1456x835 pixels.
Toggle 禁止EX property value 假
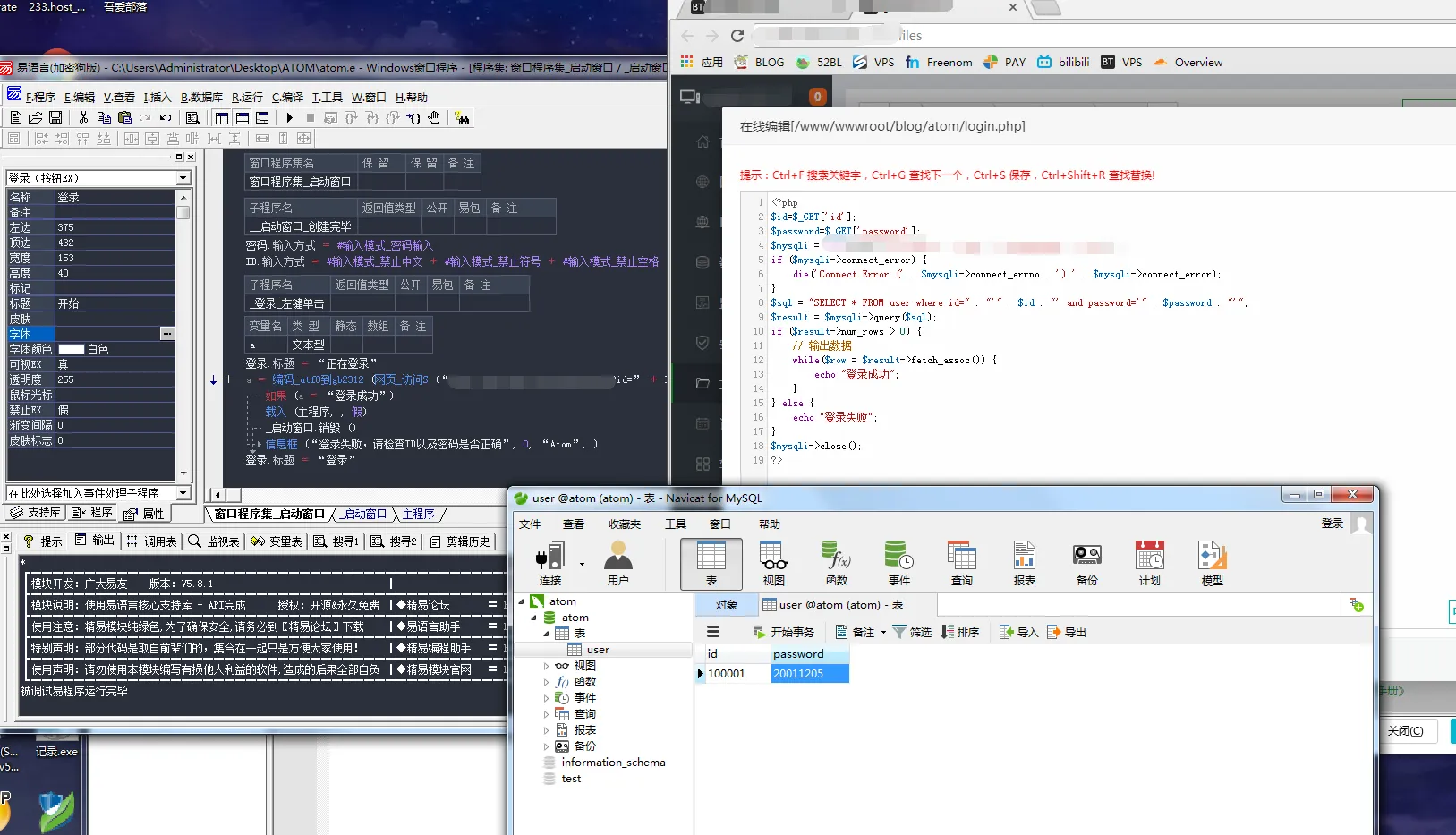115,410
